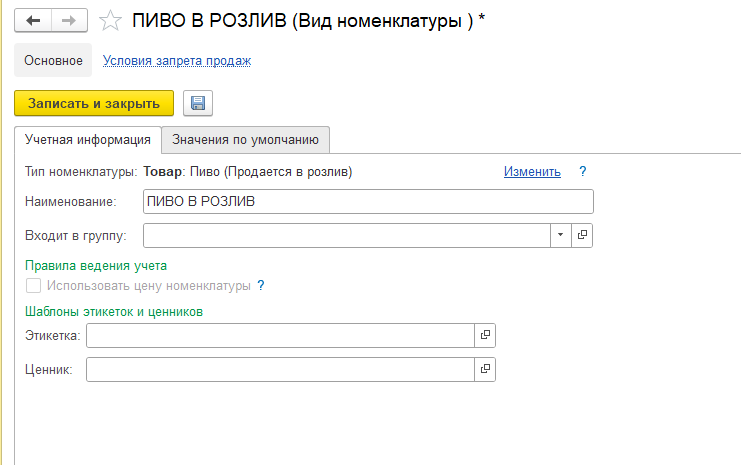741x465 pixels.
Task: Click the 'Записать и закрыть' button
Action: click(x=94, y=103)
